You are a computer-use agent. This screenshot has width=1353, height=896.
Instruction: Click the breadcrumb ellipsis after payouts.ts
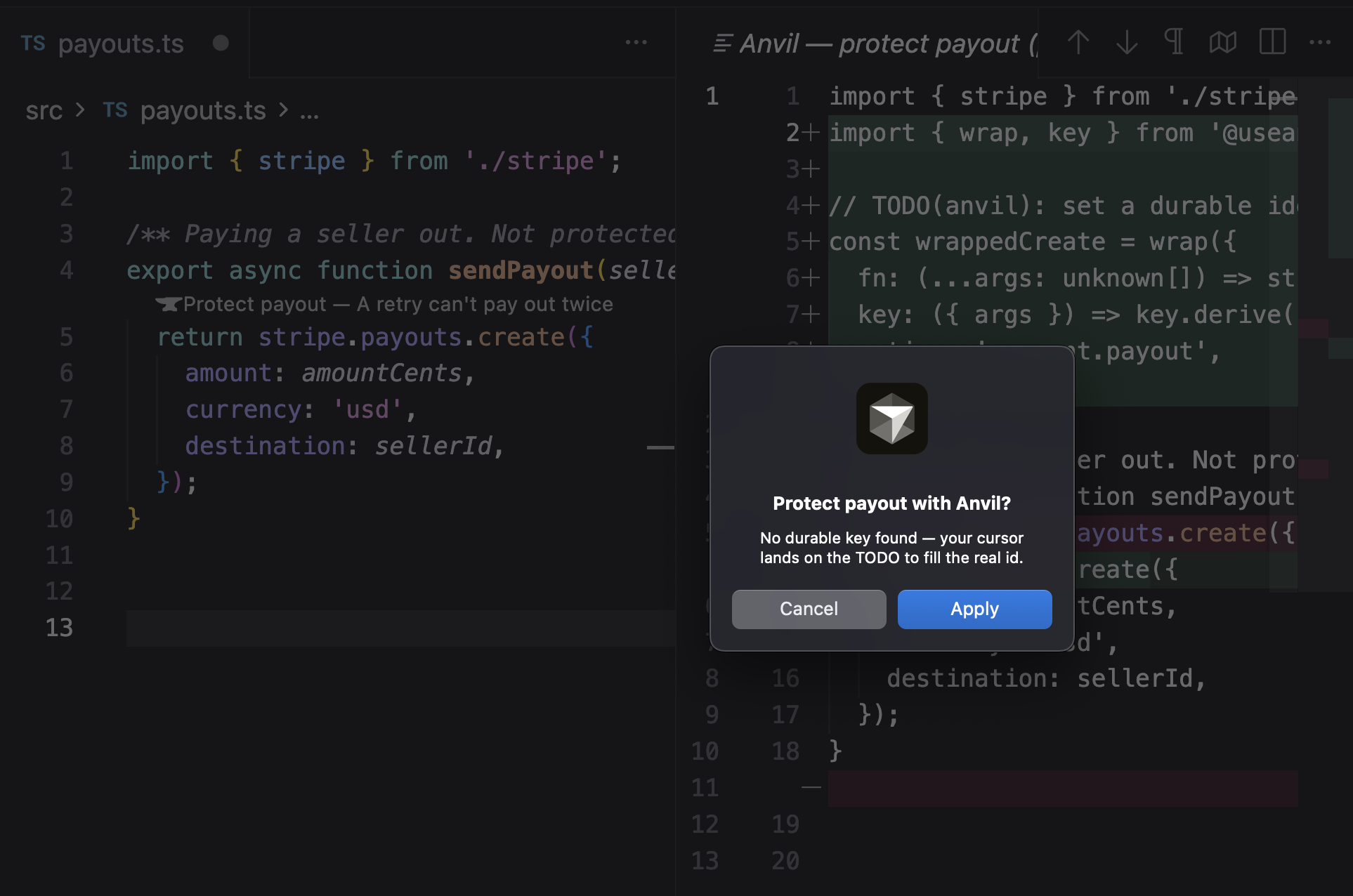point(309,112)
